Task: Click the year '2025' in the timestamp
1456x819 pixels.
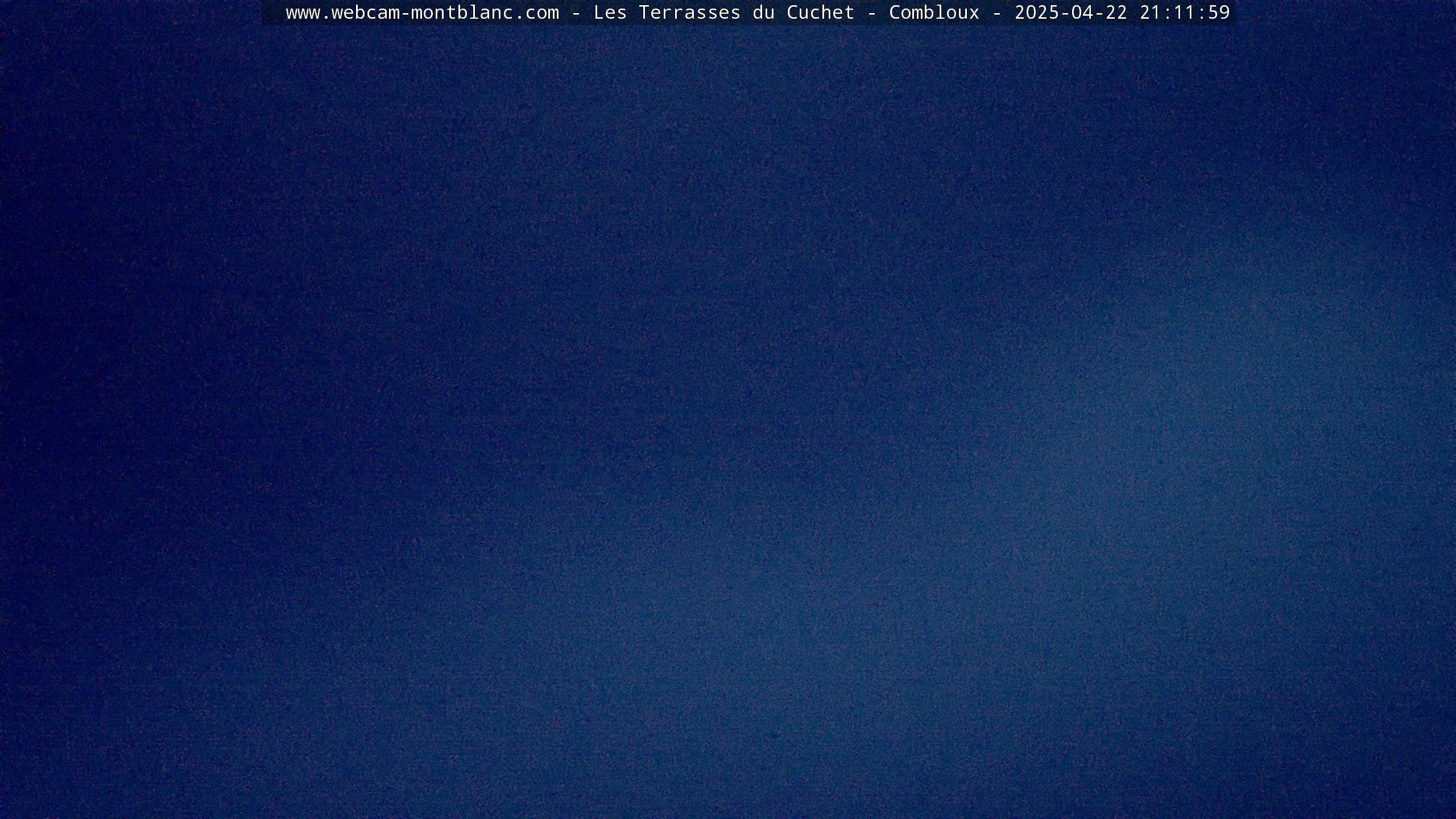Action: (x=1036, y=13)
